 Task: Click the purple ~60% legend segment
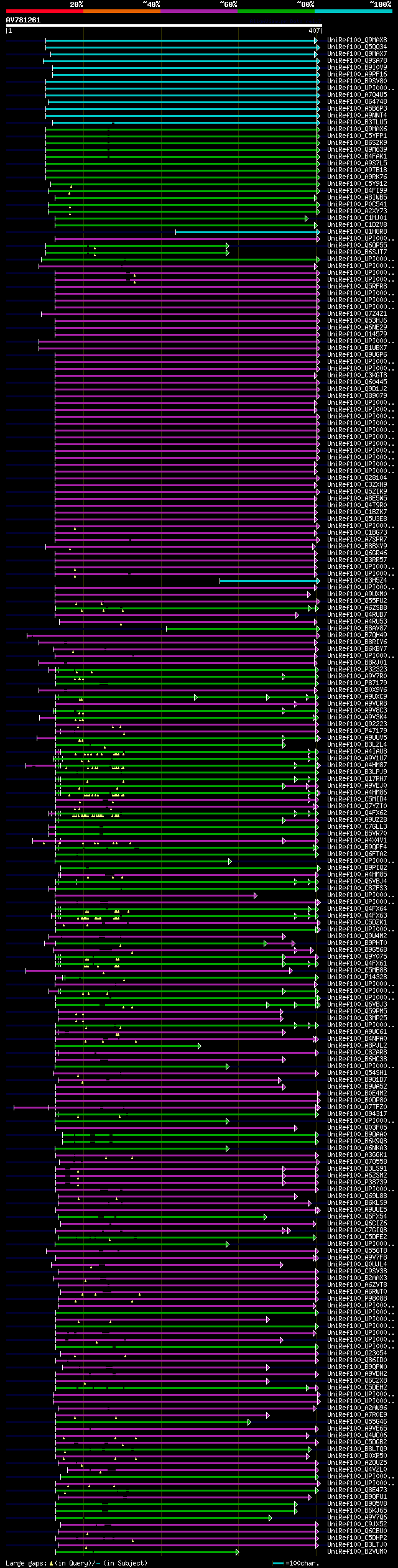click(x=199, y=11)
